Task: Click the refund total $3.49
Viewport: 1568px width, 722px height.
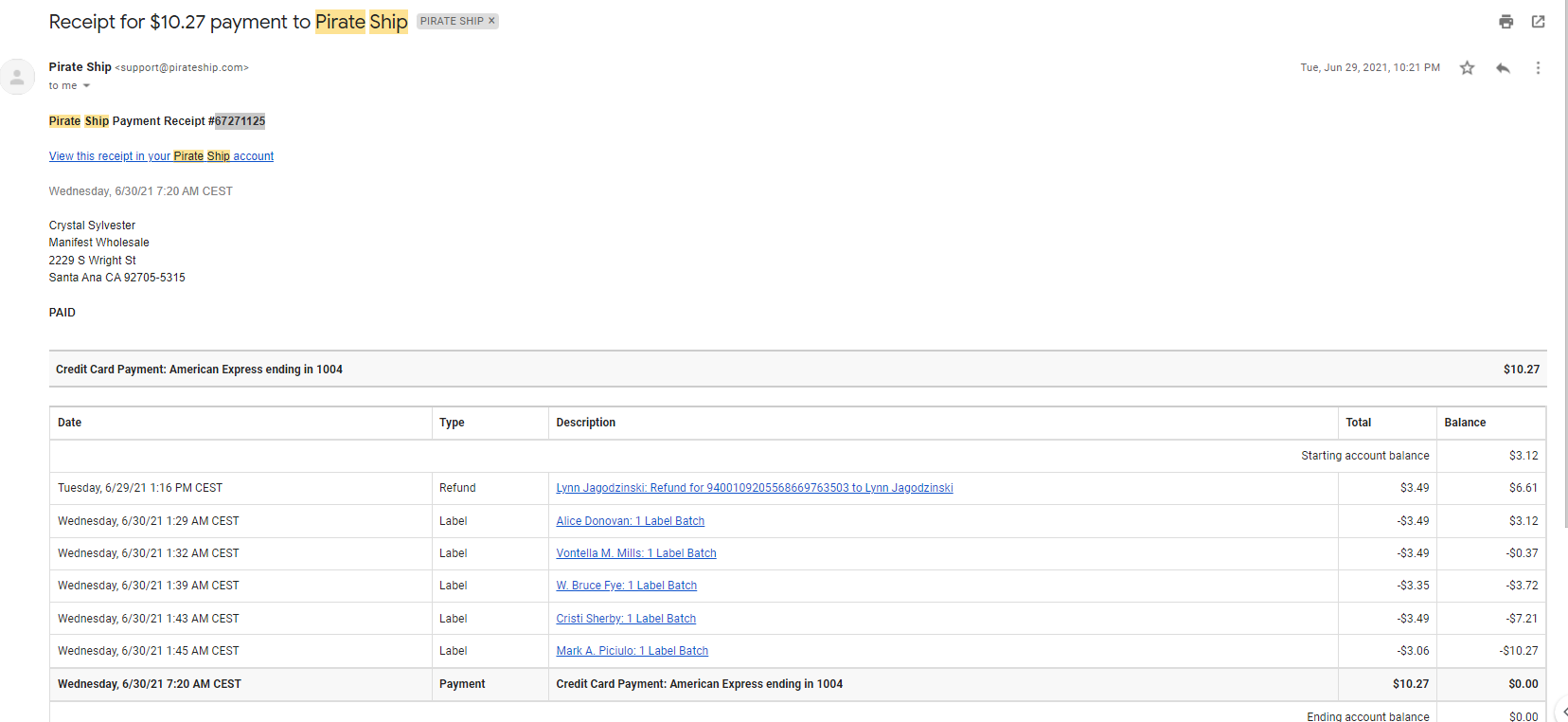Action: click(1415, 488)
